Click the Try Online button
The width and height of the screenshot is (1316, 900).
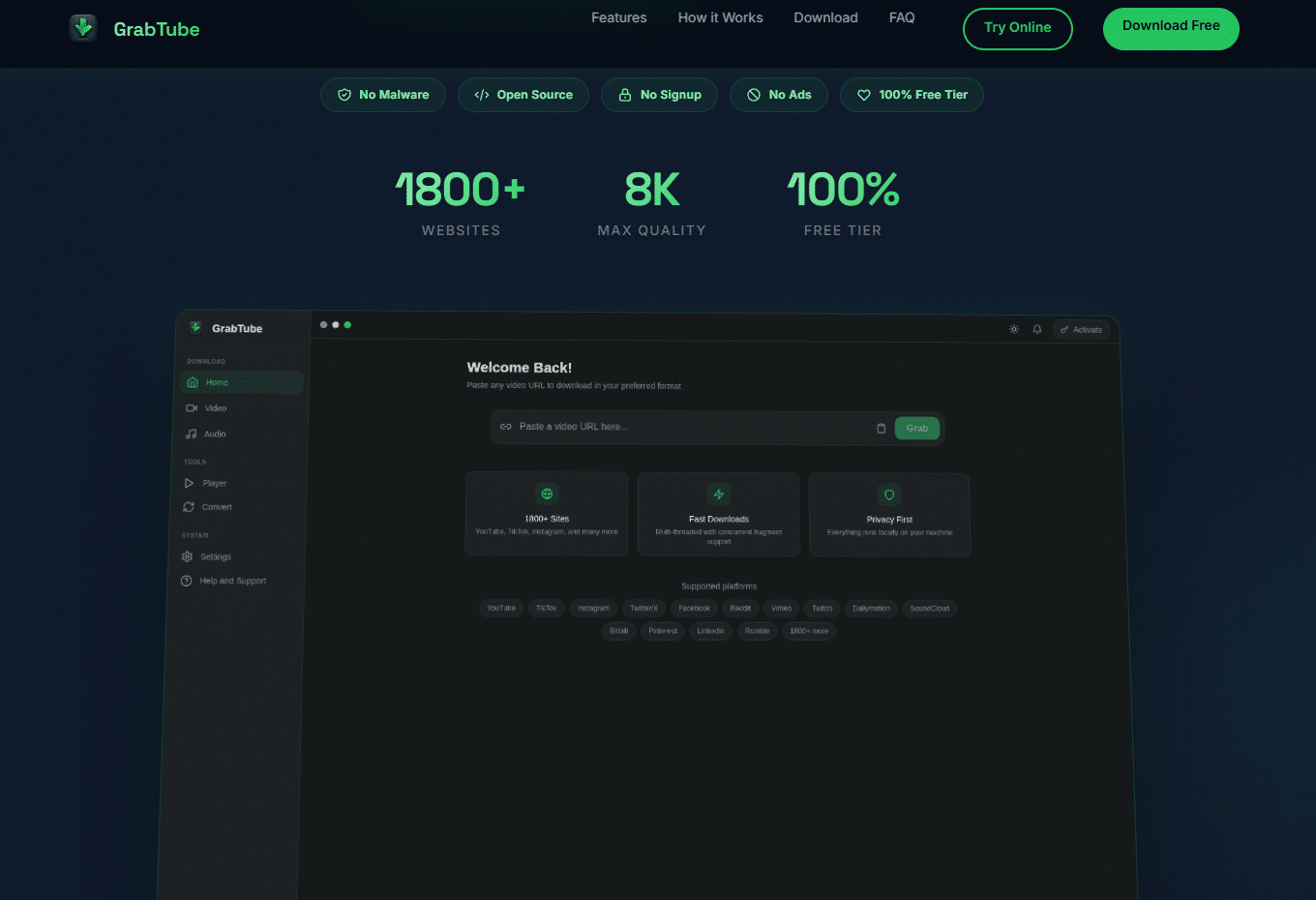tap(1017, 28)
